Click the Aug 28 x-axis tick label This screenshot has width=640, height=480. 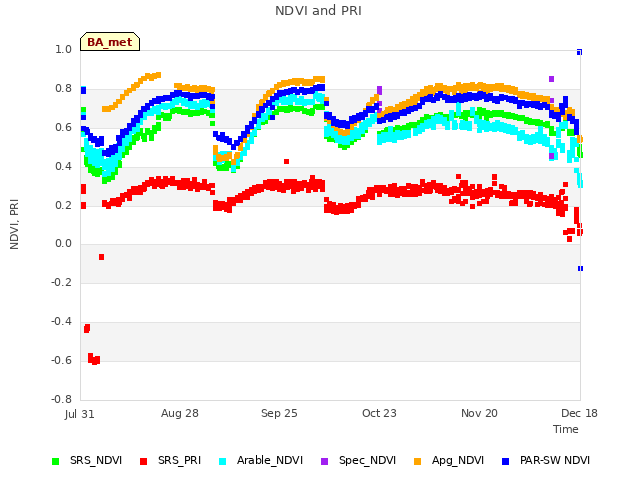click(180, 413)
